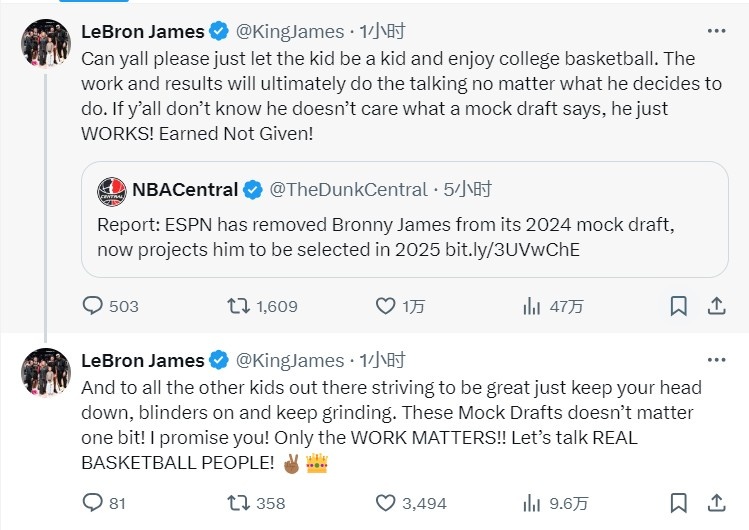Share the first LeBron James tweet
The width and height of the screenshot is (749, 530).
[x=716, y=306]
